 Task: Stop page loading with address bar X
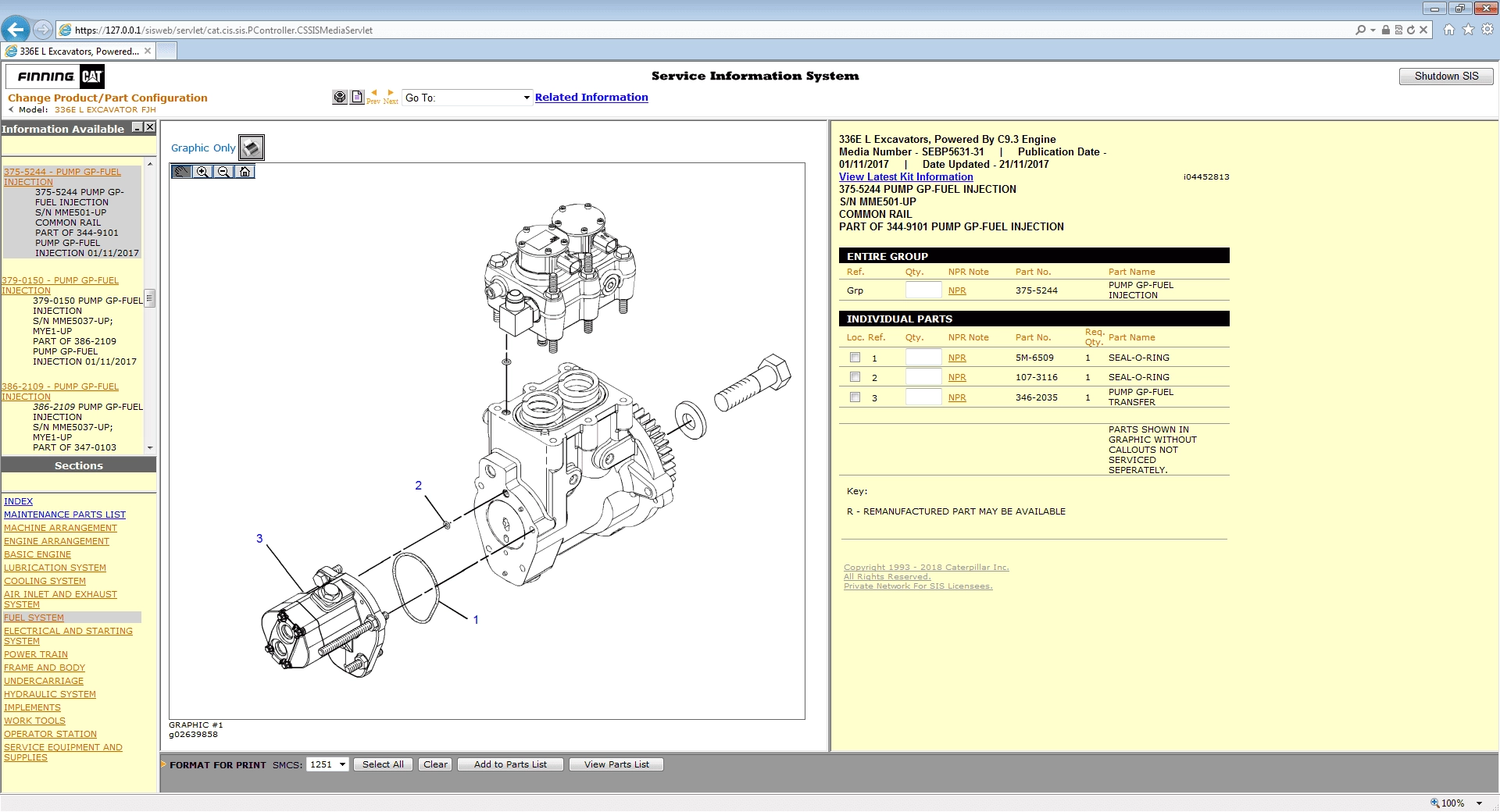click(x=1423, y=30)
